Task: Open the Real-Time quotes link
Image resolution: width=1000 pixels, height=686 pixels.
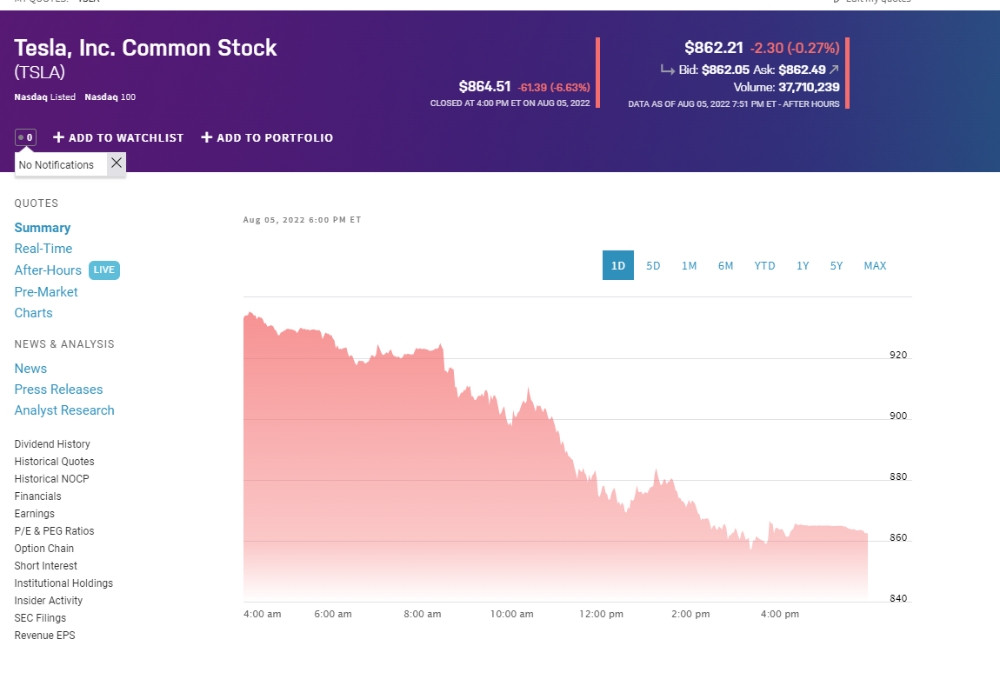Action: click(x=43, y=249)
